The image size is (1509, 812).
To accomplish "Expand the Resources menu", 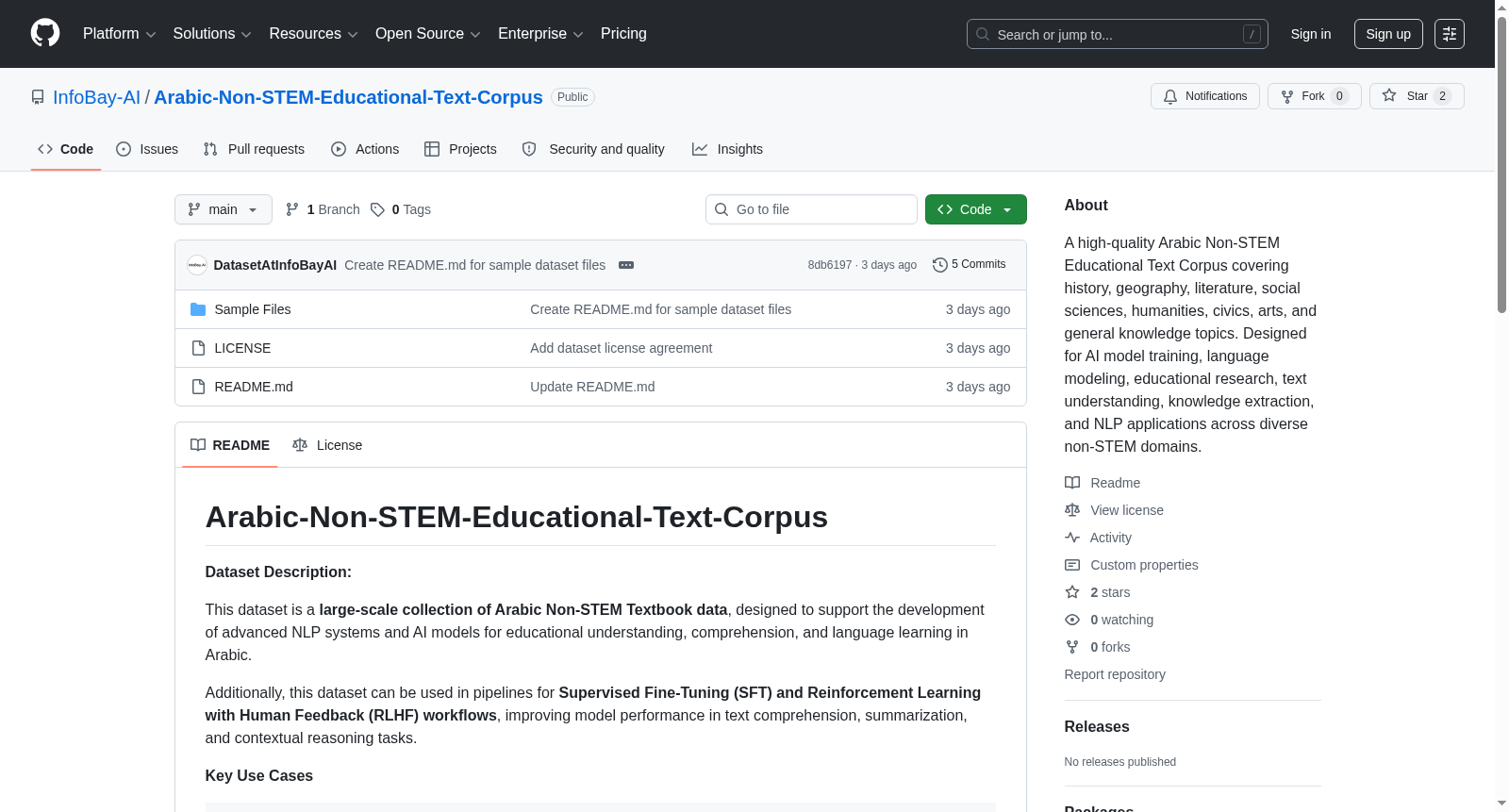I will 313,34.
